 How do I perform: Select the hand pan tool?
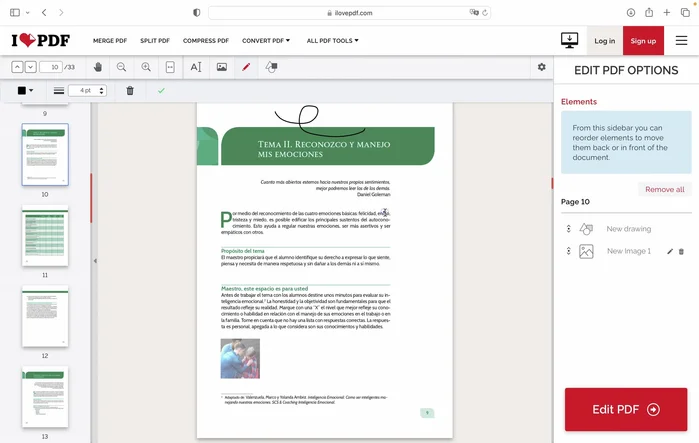click(98, 67)
